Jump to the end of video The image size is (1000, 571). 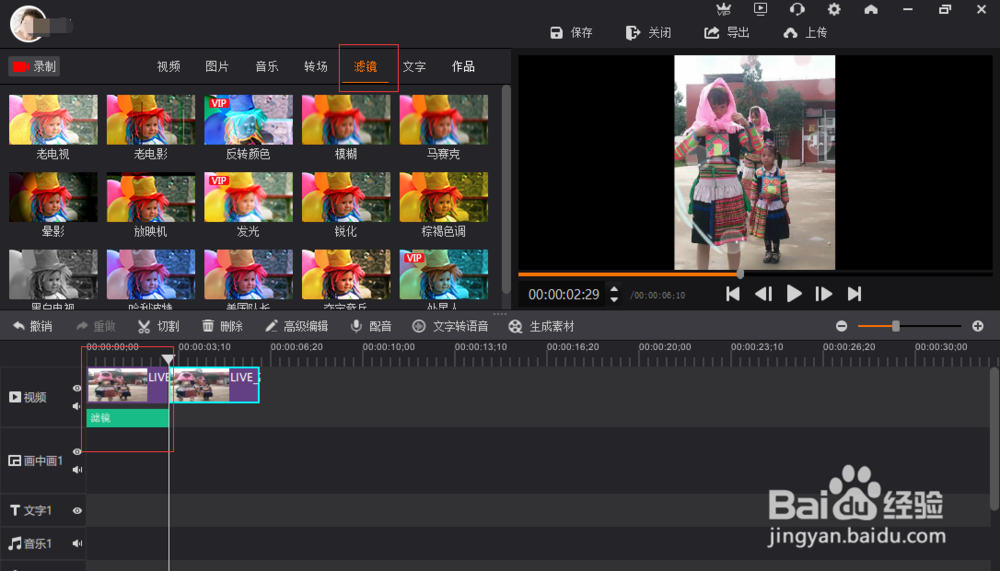tap(855, 294)
